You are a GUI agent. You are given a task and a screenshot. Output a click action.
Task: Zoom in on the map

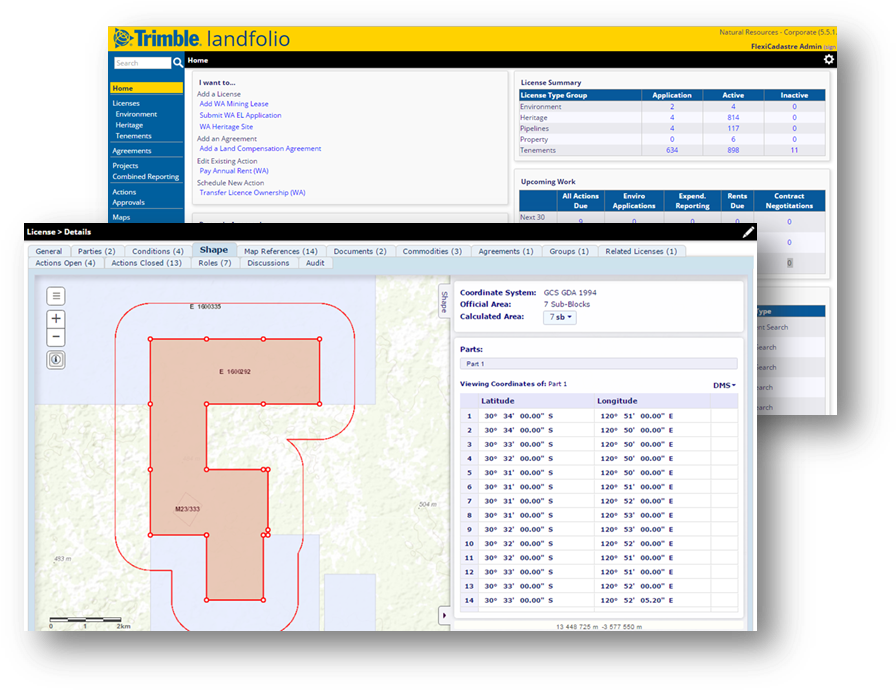click(56, 319)
